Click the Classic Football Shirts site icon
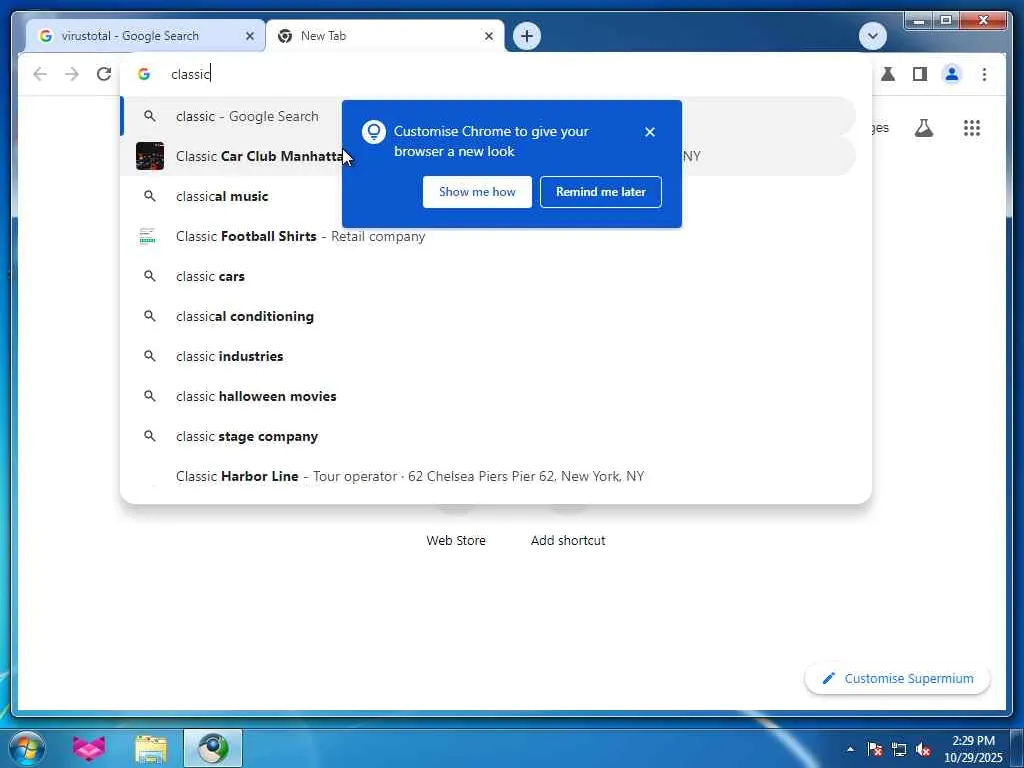This screenshot has height=768, width=1024. pyautogui.click(x=148, y=236)
